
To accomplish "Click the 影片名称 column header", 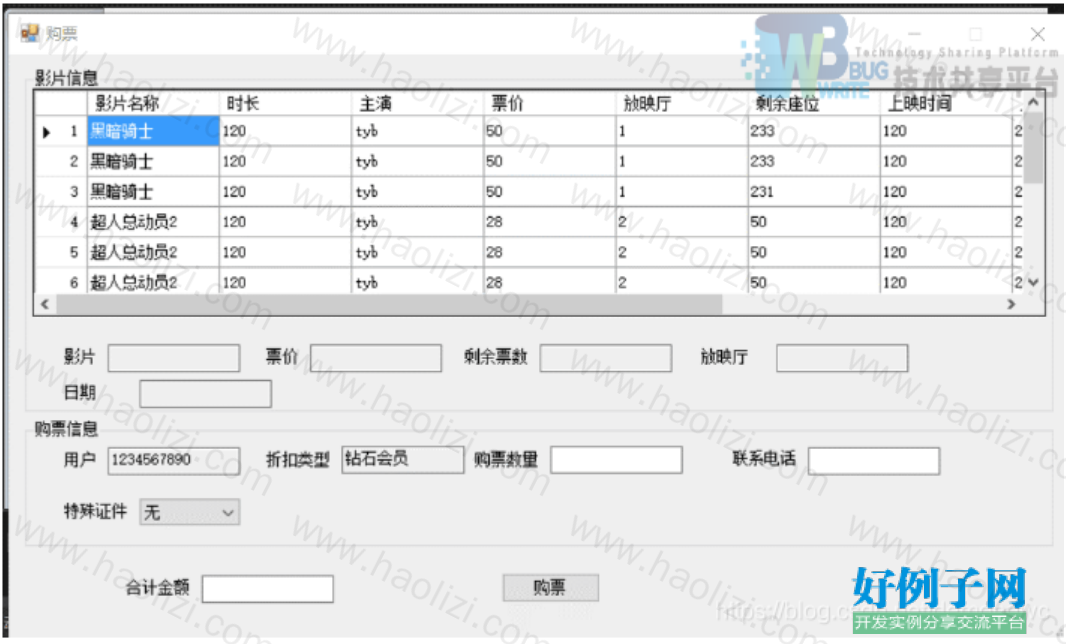I will pyautogui.click(x=153, y=103).
